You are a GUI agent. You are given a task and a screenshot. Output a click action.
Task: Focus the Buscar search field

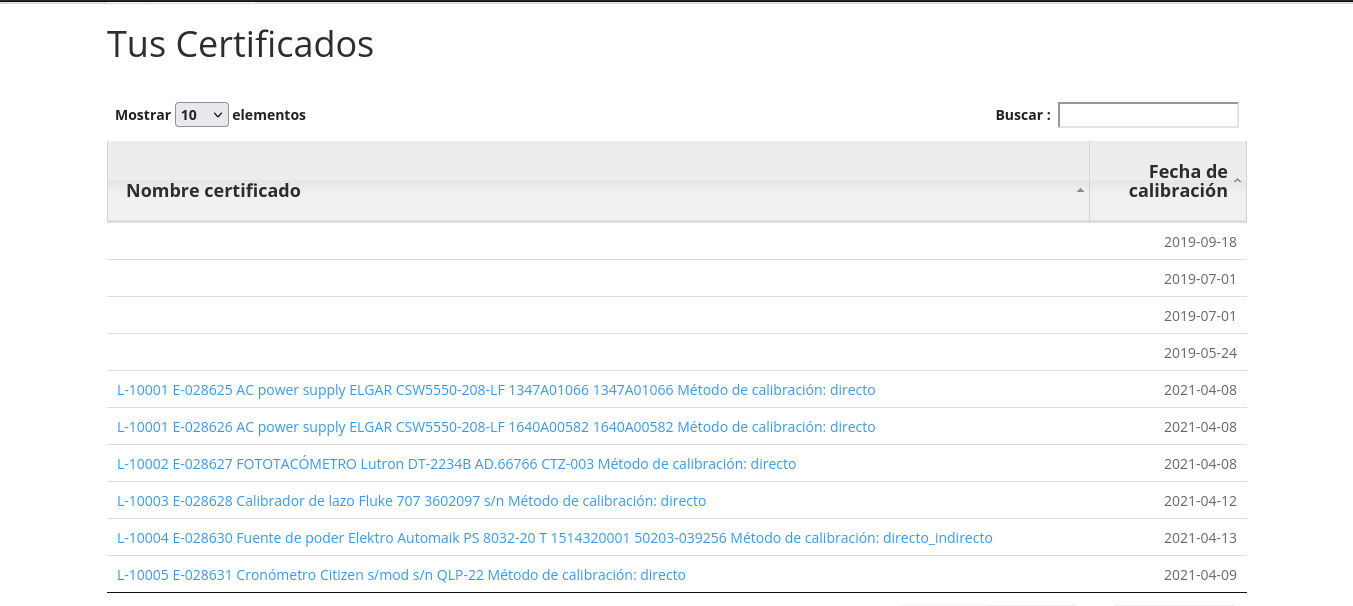coord(1148,115)
